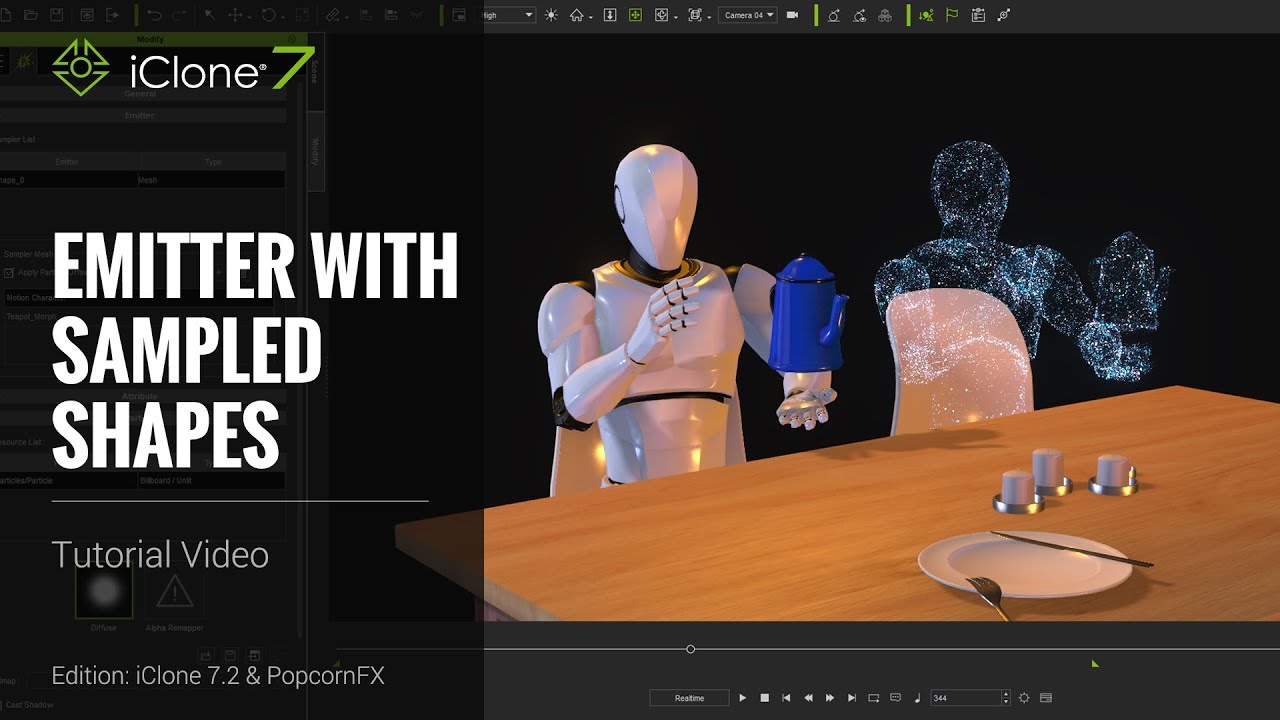Screen dimensions: 1280x720
Task: Click the home view icon
Action: tap(576, 15)
